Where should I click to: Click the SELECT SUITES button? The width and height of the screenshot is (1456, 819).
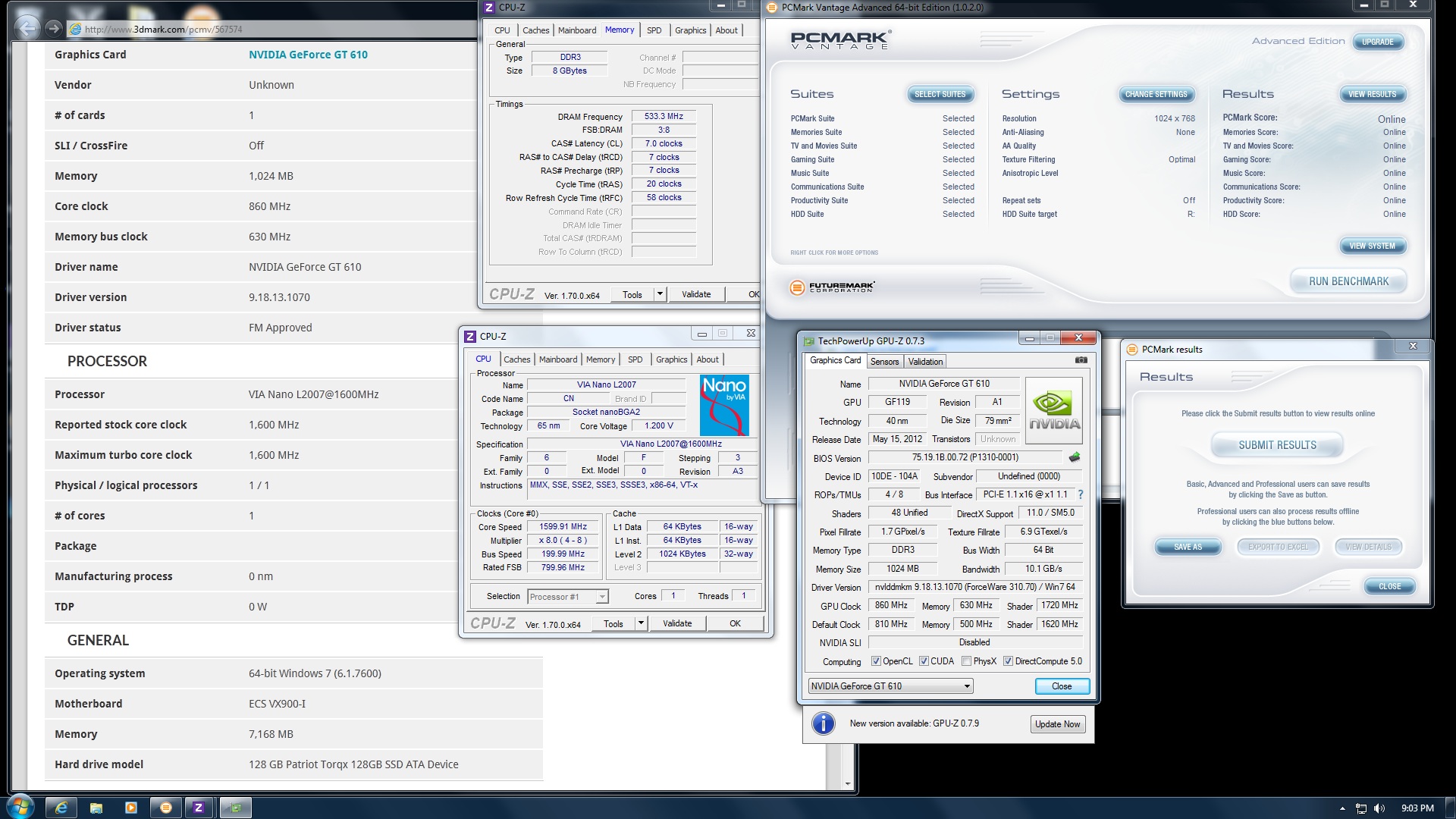coord(940,95)
